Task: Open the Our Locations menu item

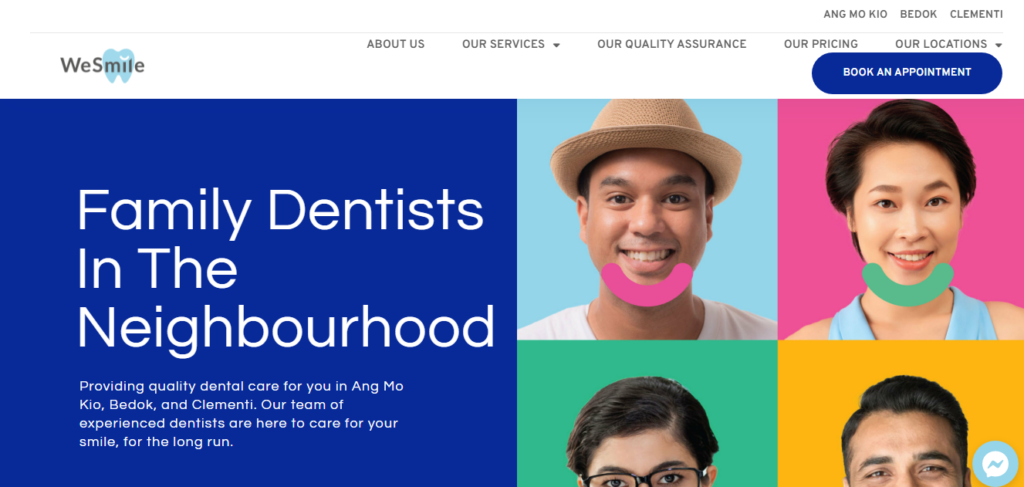Action: pyautogui.click(x=941, y=44)
